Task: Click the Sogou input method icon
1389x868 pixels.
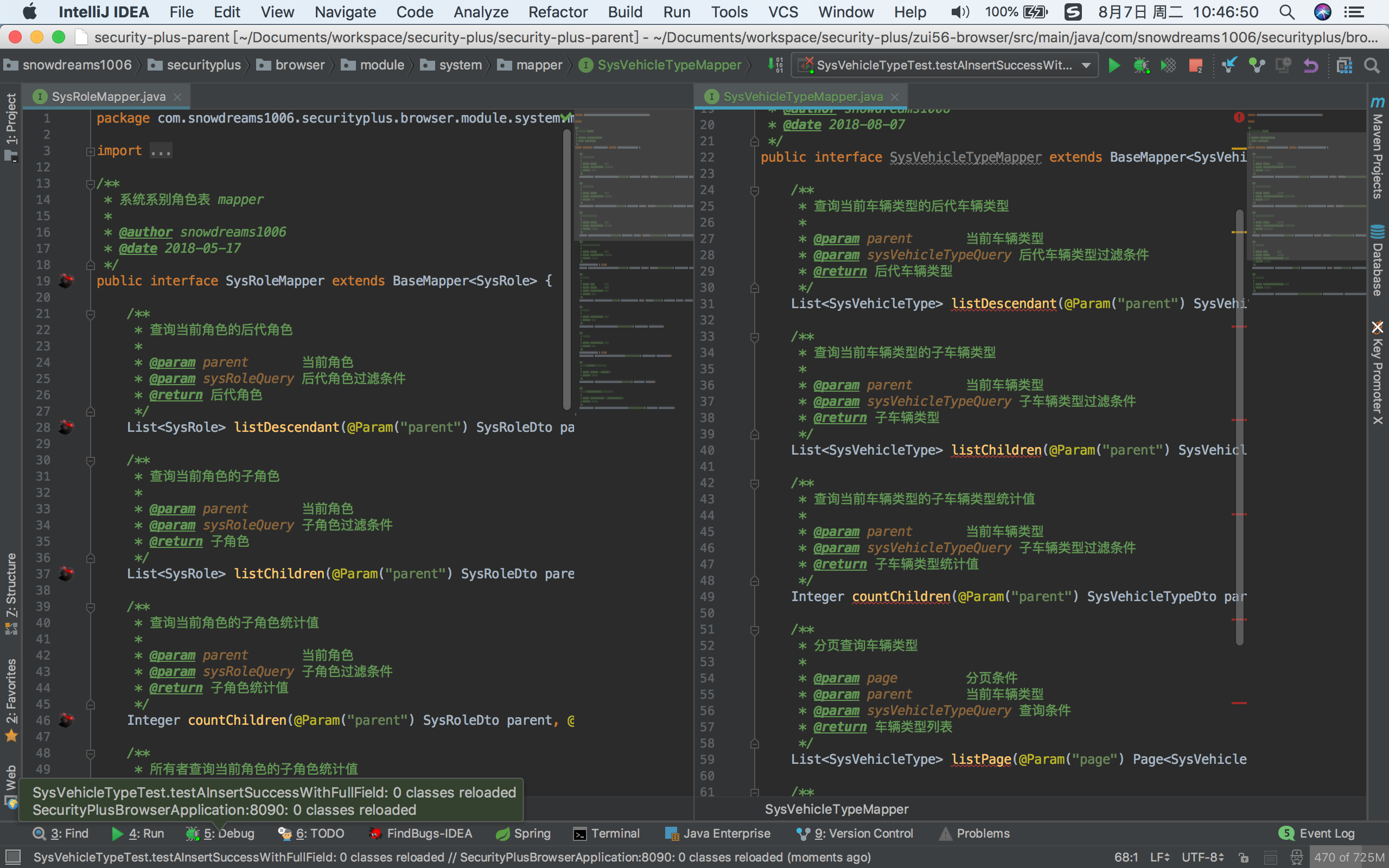Action: click(x=1073, y=12)
